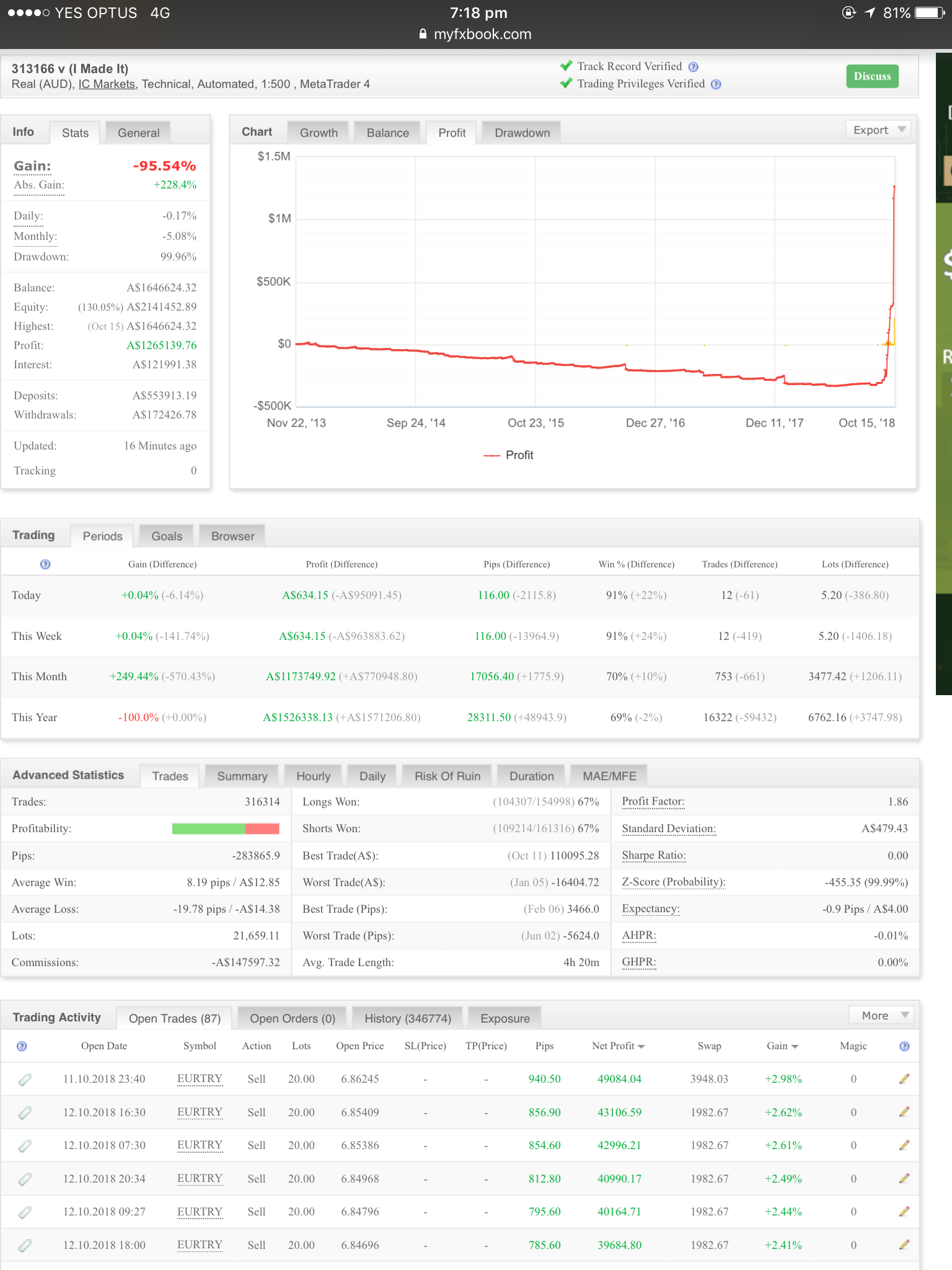
Task: Tap the padlock icon beside myfxbook.com
Action: pyautogui.click(x=423, y=34)
